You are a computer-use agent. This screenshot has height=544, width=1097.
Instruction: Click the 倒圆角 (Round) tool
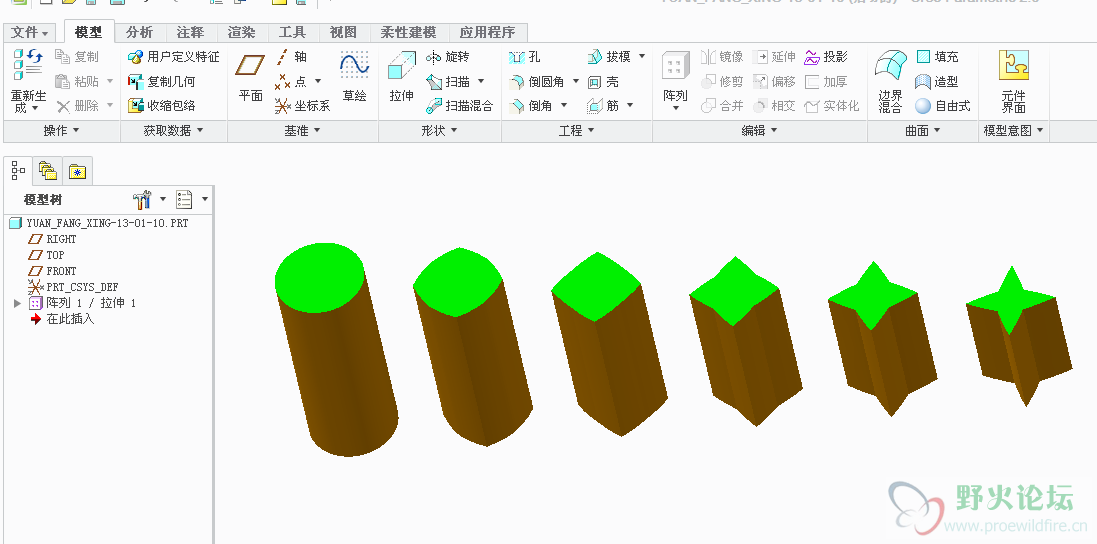click(x=537, y=81)
